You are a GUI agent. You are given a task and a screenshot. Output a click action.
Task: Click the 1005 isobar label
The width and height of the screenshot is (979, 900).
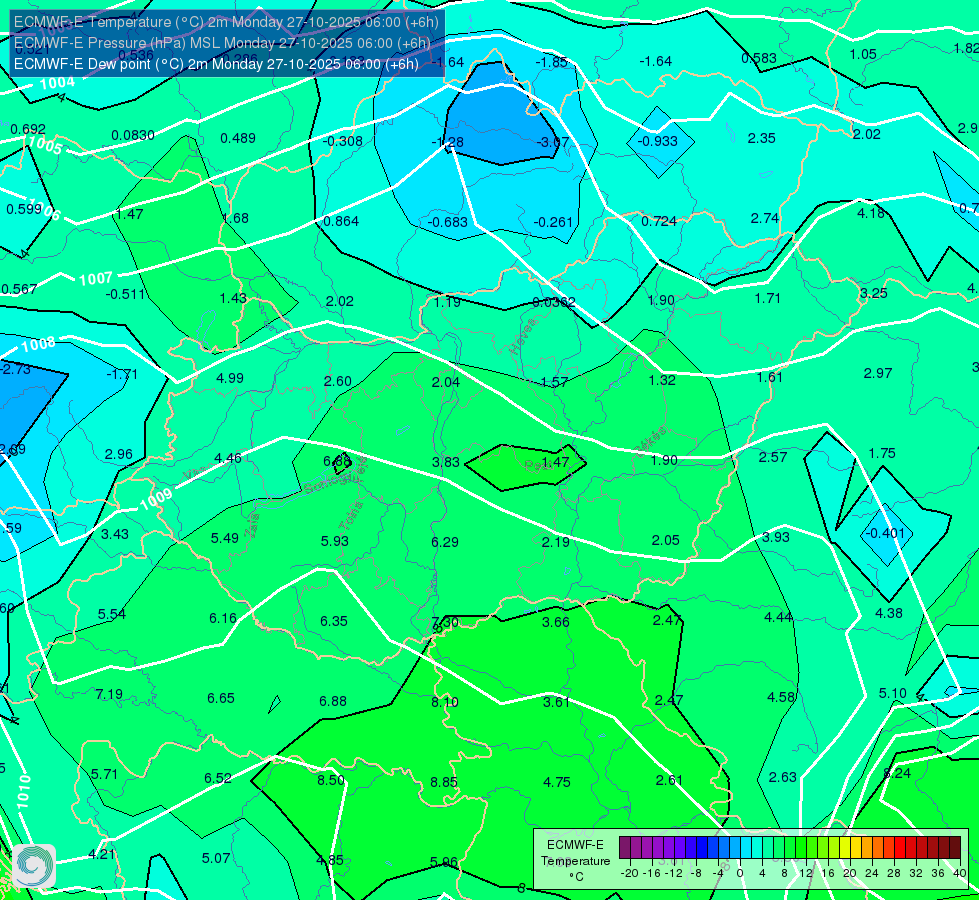(x=45, y=146)
